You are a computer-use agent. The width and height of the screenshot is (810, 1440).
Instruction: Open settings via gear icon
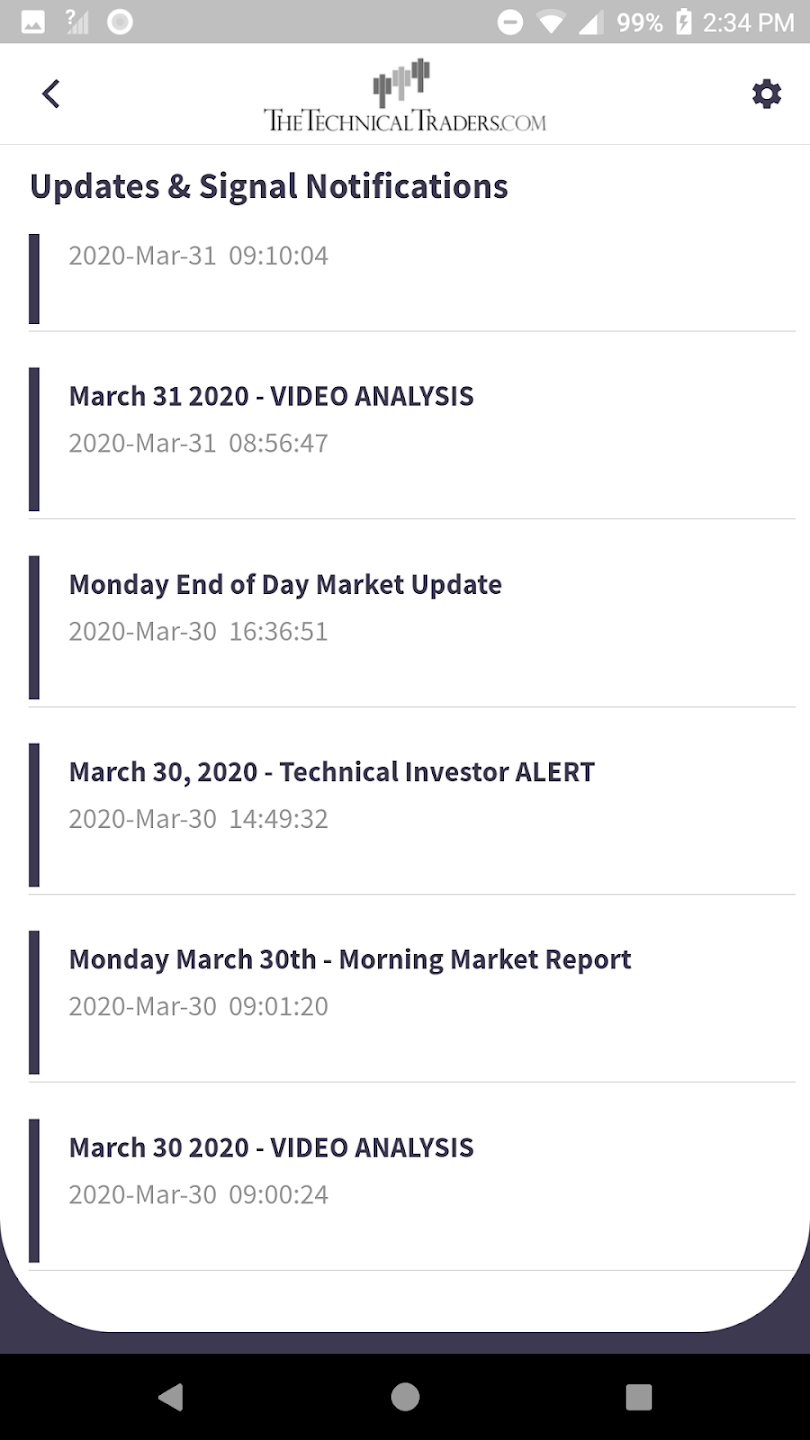point(766,94)
